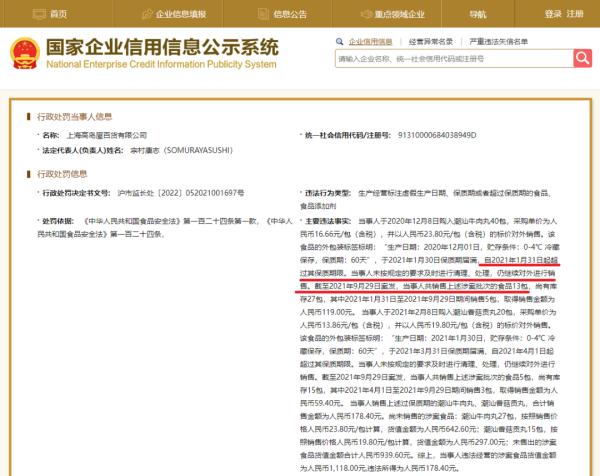Screen dimensions: 600x476
Task: Open the 导航 nav item
Action: click(x=478, y=15)
